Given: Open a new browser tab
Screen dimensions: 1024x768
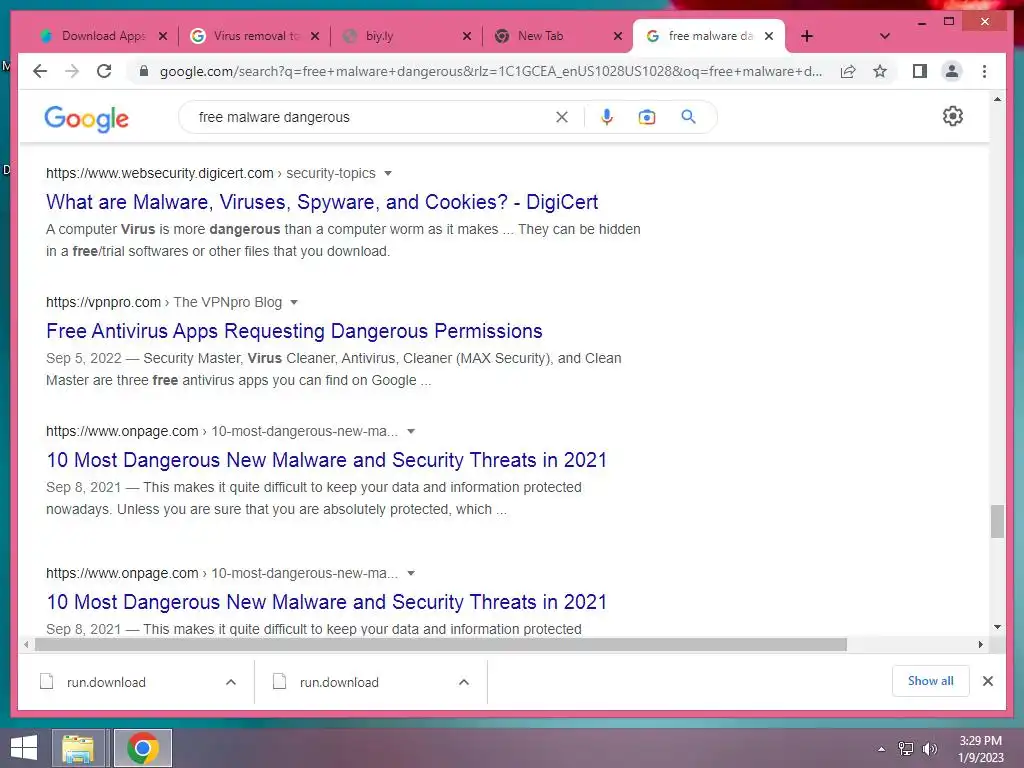Looking at the screenshot, I should tap(807, 36).
